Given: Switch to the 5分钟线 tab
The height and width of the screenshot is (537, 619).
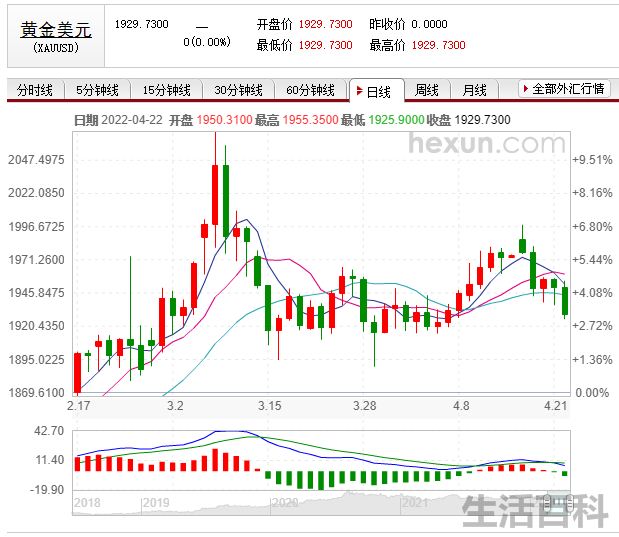Looking at the screenshot, I should (x=98, y=90).
